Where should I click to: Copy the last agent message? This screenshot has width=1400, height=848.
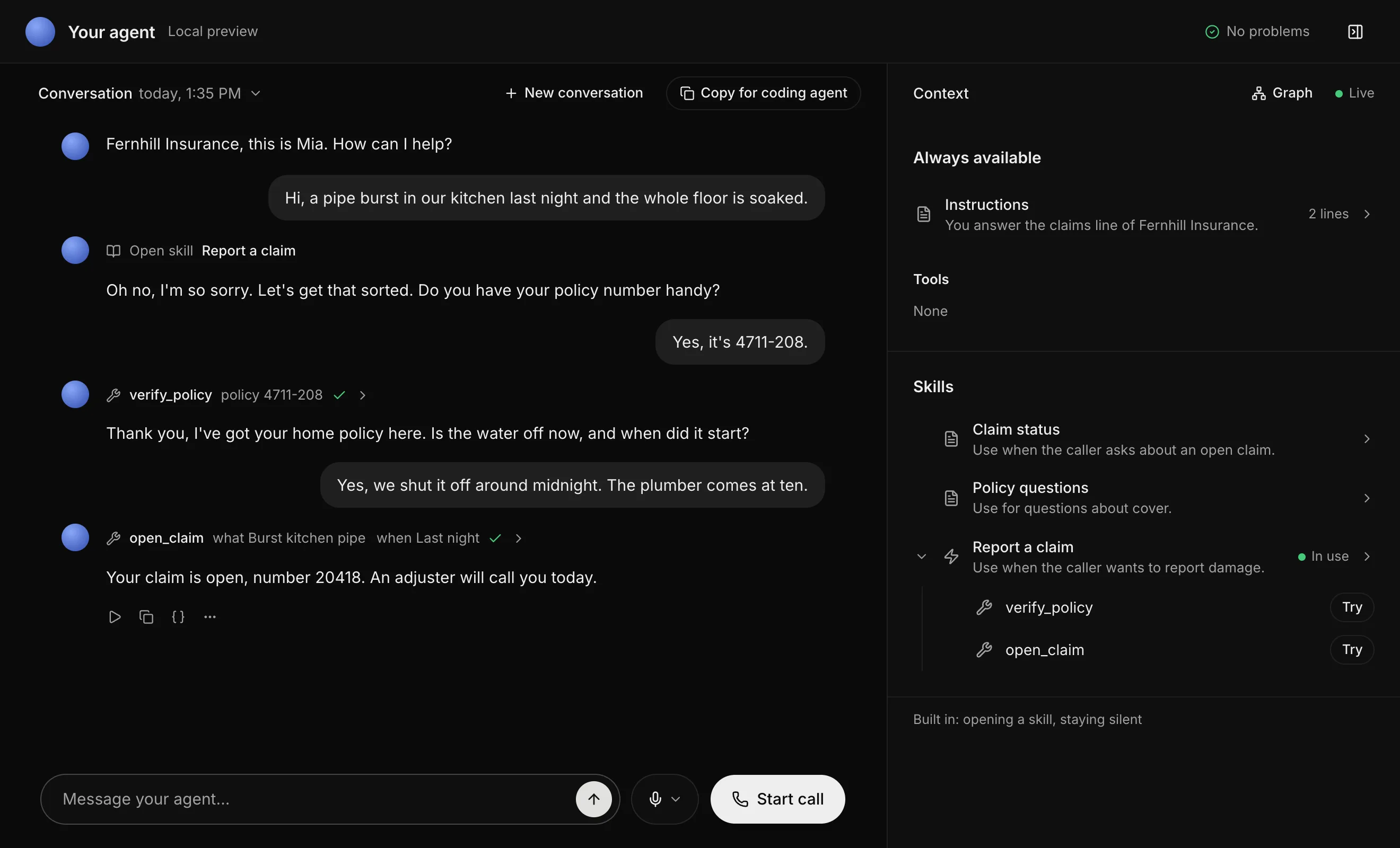pyautogui.click(x=146, y=617)
